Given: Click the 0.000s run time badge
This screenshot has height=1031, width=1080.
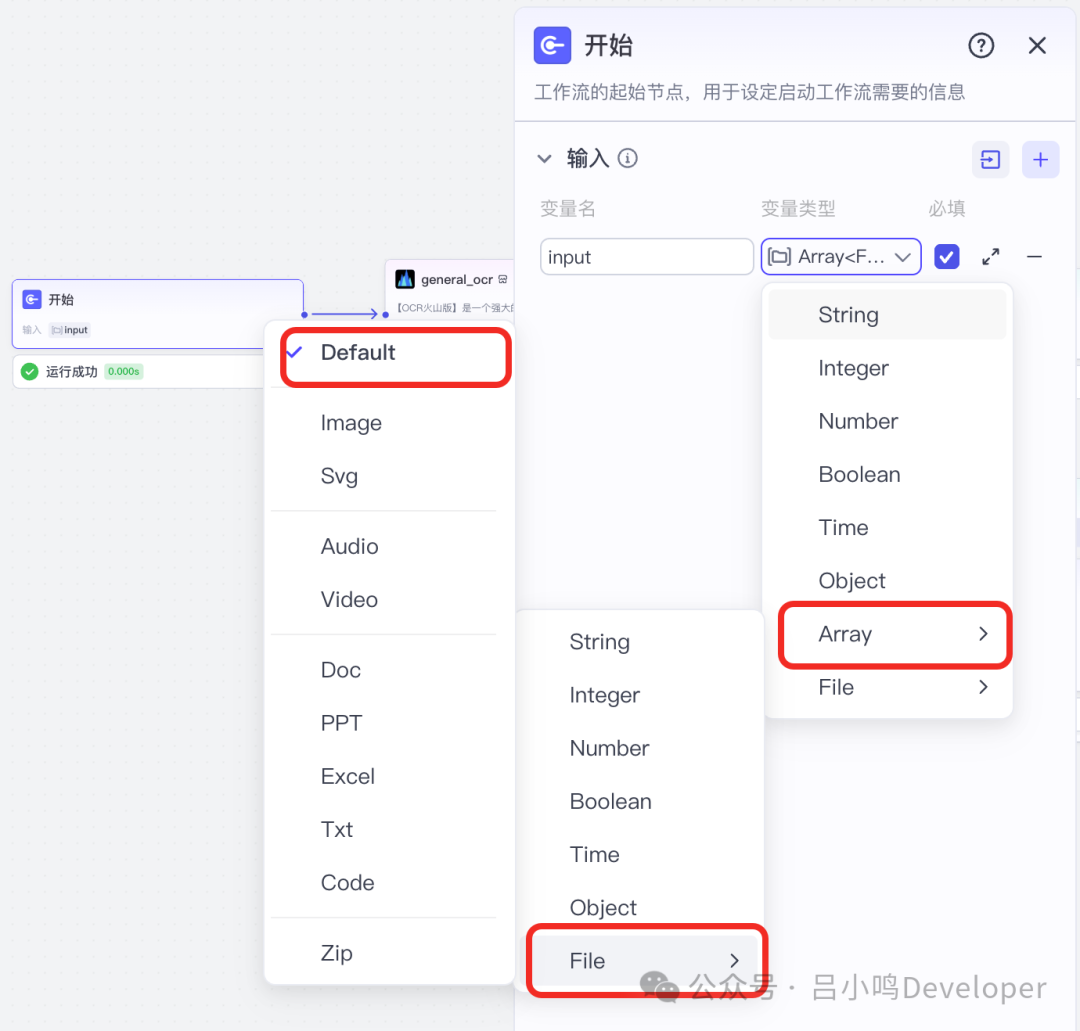Looking at the screenshot, I should 124,372.
